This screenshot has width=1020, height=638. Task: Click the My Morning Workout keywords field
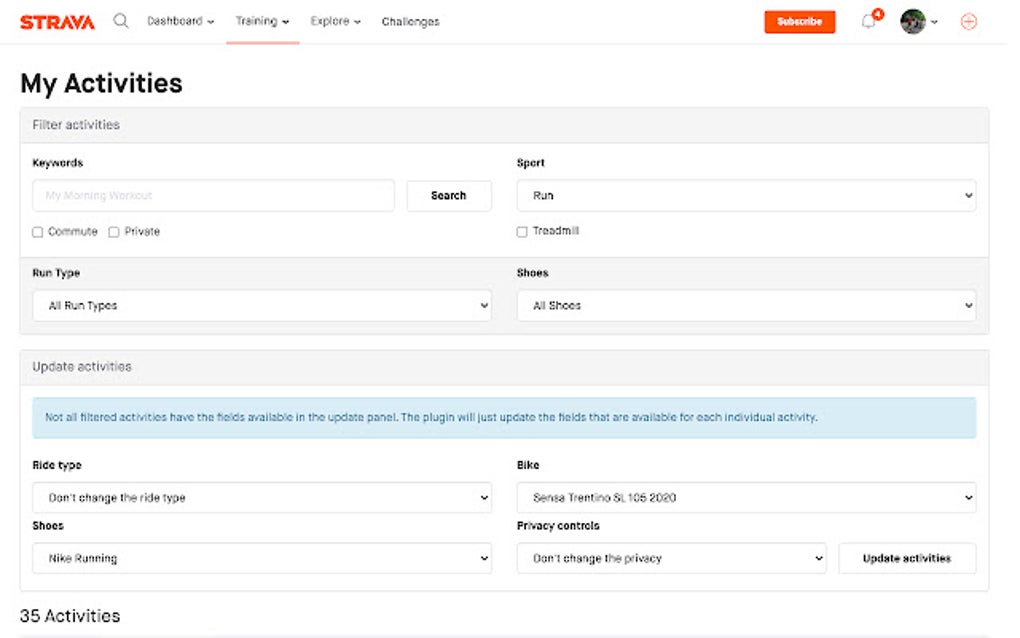tap(213, 195)
